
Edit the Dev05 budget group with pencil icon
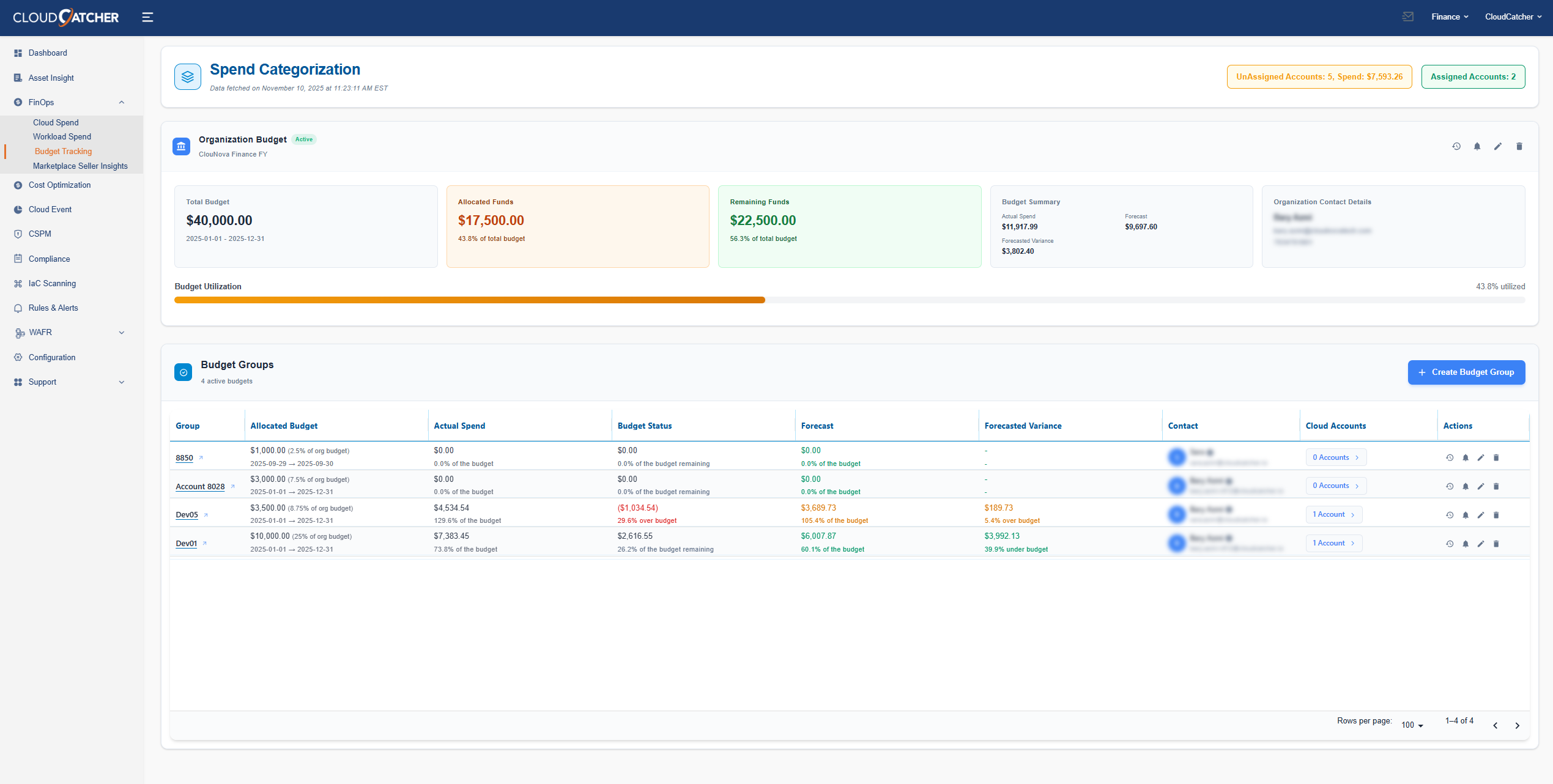(1481, 514)
